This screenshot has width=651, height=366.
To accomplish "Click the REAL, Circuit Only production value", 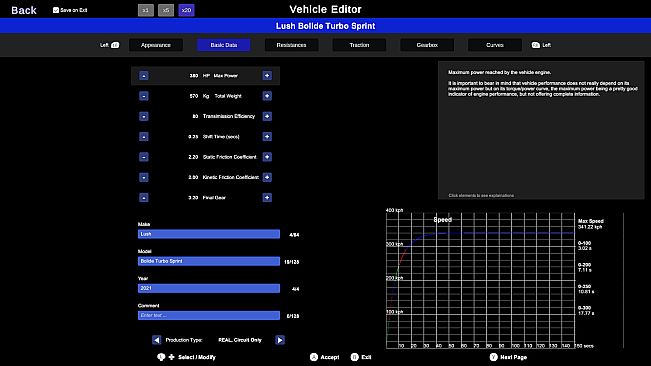I will pos(240,340).
